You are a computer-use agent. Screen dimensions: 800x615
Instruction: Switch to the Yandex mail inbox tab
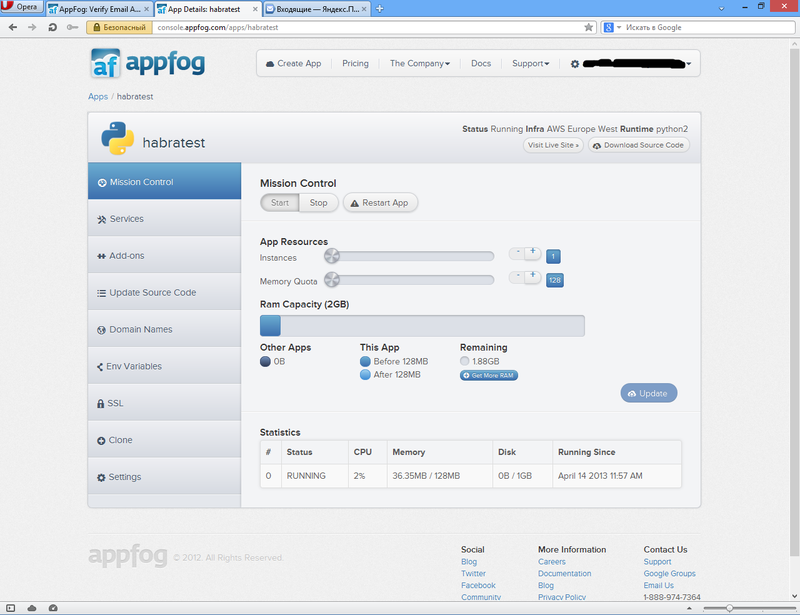pos(316,9)
